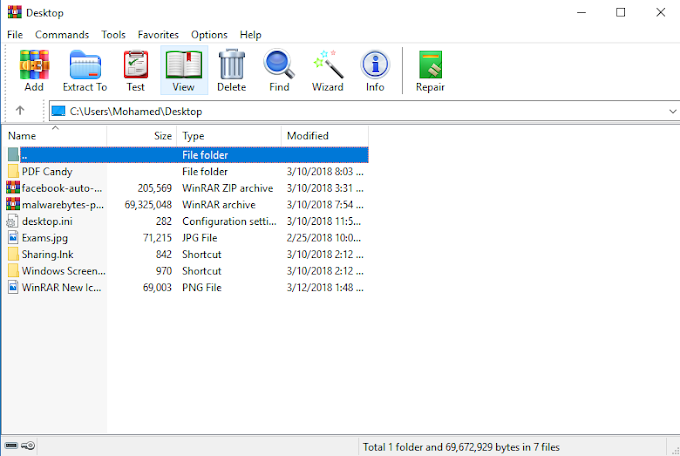Click size value 205,569
Viewport: 680px width, 456px height.
click(155, 188)
